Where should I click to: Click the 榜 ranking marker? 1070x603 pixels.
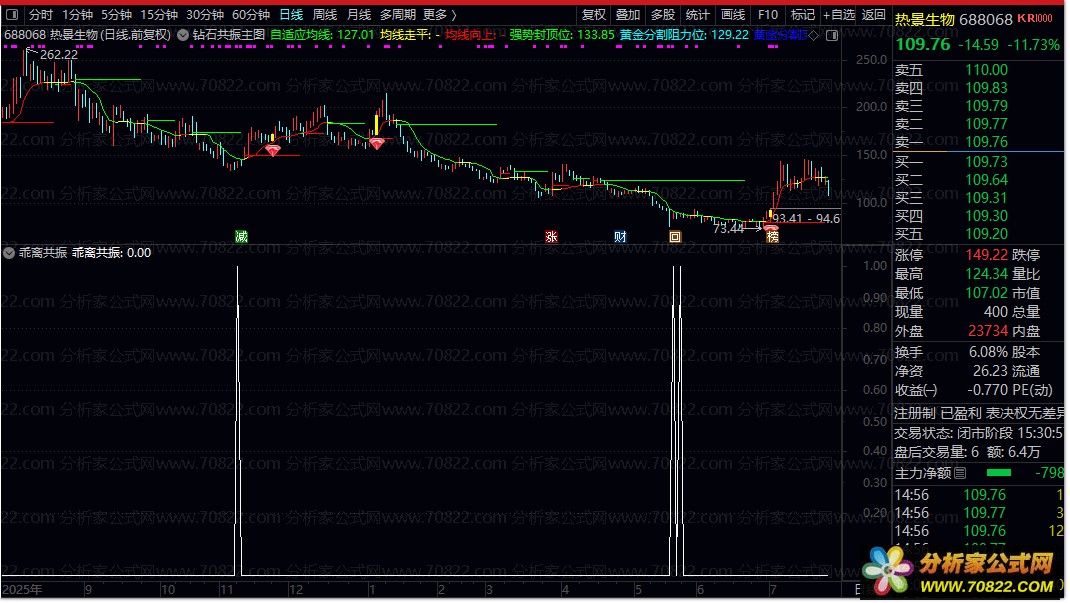772,237
